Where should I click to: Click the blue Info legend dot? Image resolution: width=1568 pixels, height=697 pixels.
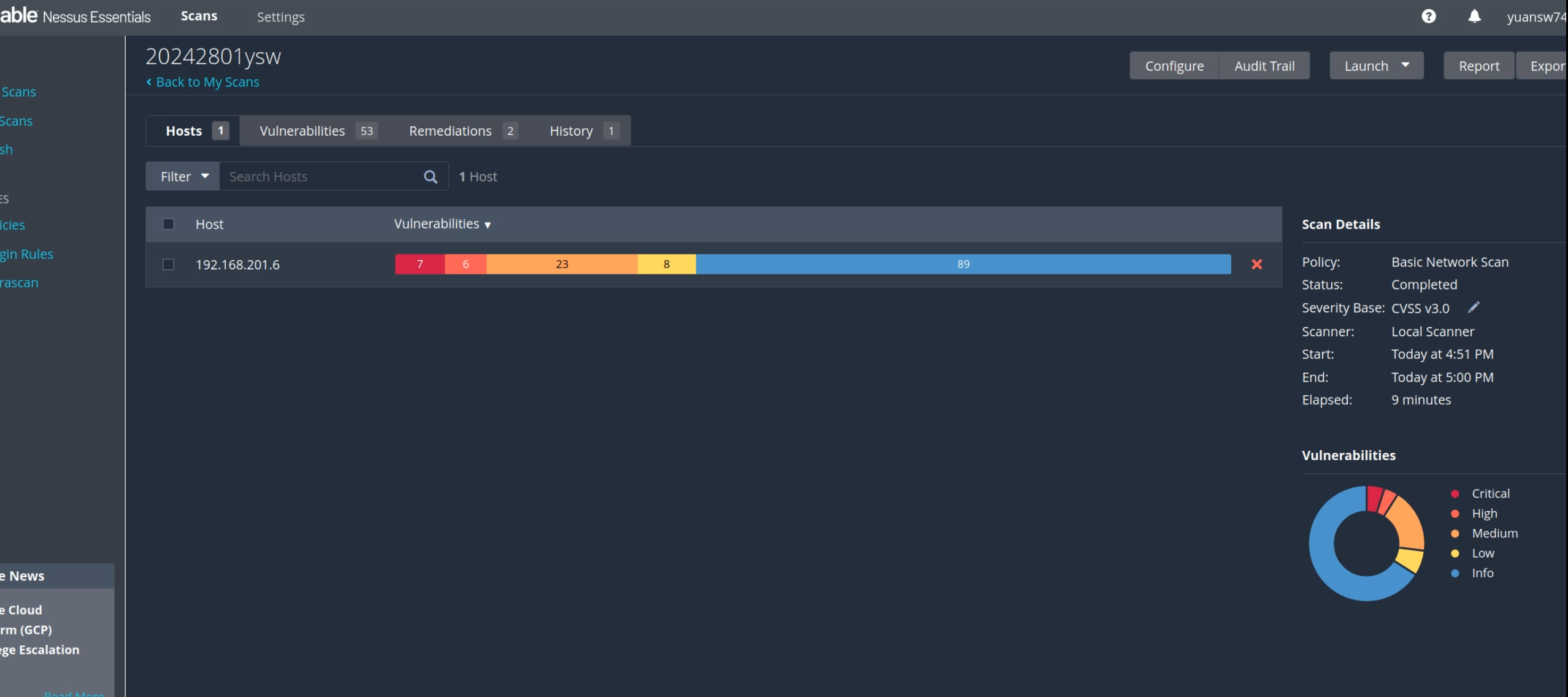point(1455,573)
